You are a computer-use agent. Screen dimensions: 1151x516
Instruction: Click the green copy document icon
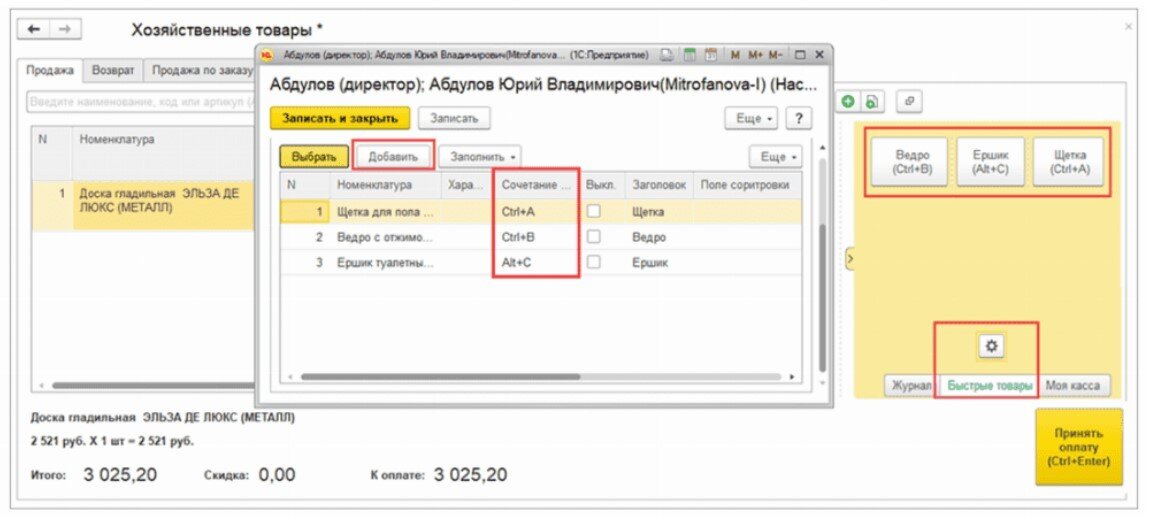(871, 103)
